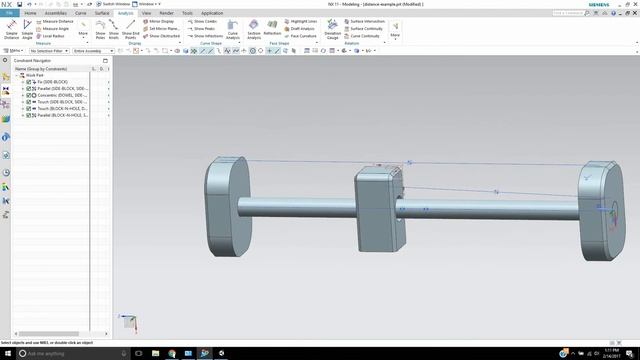This screenshot has height=360, width=640.
Task: Toggle checkbox for Fix (SIDE-BLOCK) constraint
Action: point(29,82)
